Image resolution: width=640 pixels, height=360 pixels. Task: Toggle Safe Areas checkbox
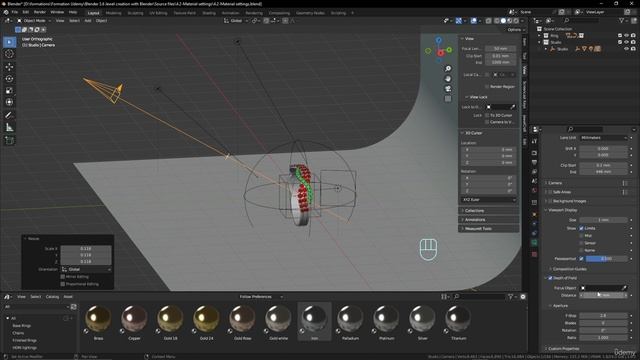(x=550, y=192)
